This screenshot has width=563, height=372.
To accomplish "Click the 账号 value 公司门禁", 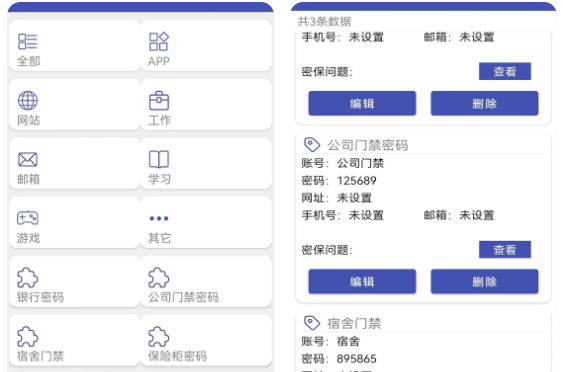I will point(360,163).
